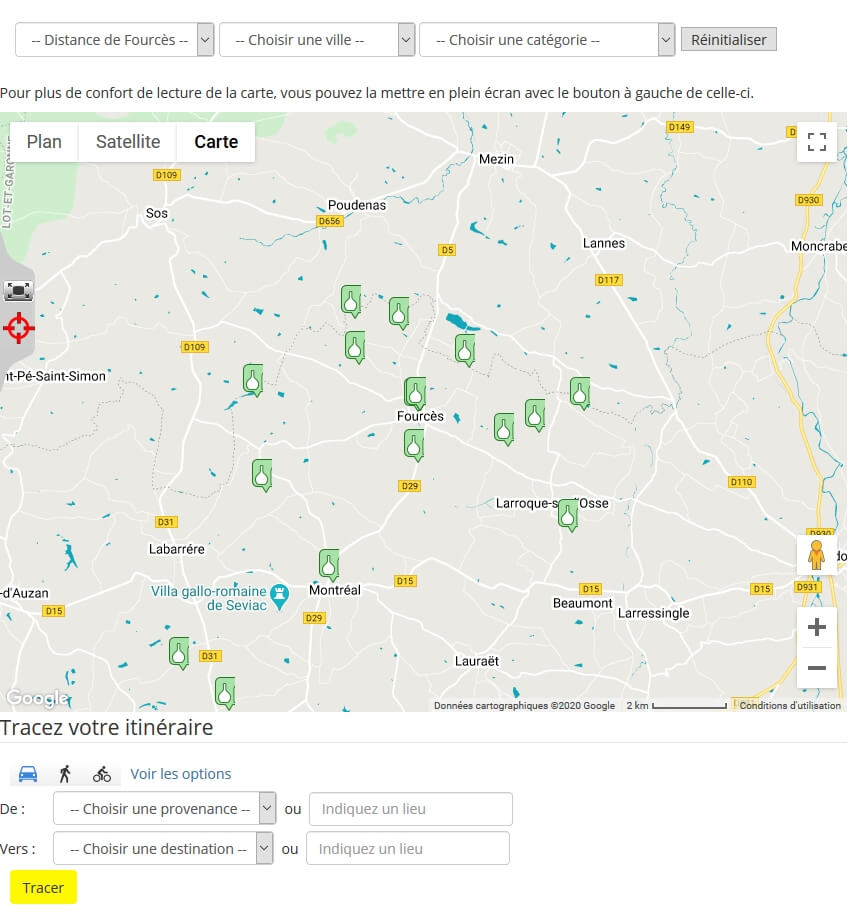Expand Choisir une provenance dropdown
Viewport: 855px width, 915px height.
pyautogui.click(x=165, y=808)
